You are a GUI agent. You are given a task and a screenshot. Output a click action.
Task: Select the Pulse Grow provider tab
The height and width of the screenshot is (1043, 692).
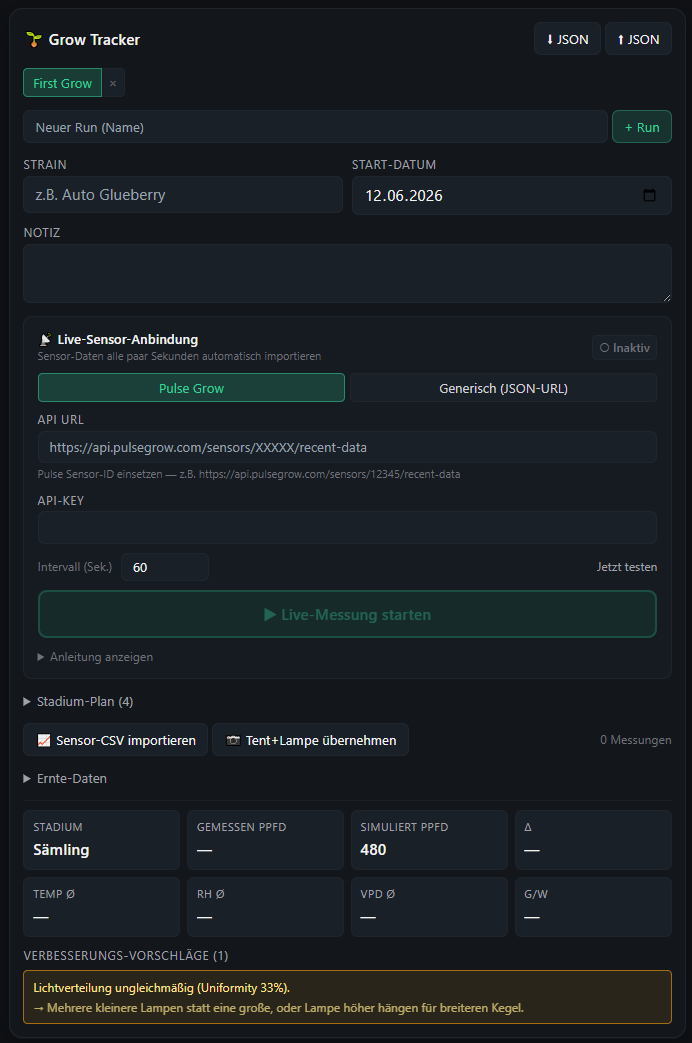tap(192, 388)
